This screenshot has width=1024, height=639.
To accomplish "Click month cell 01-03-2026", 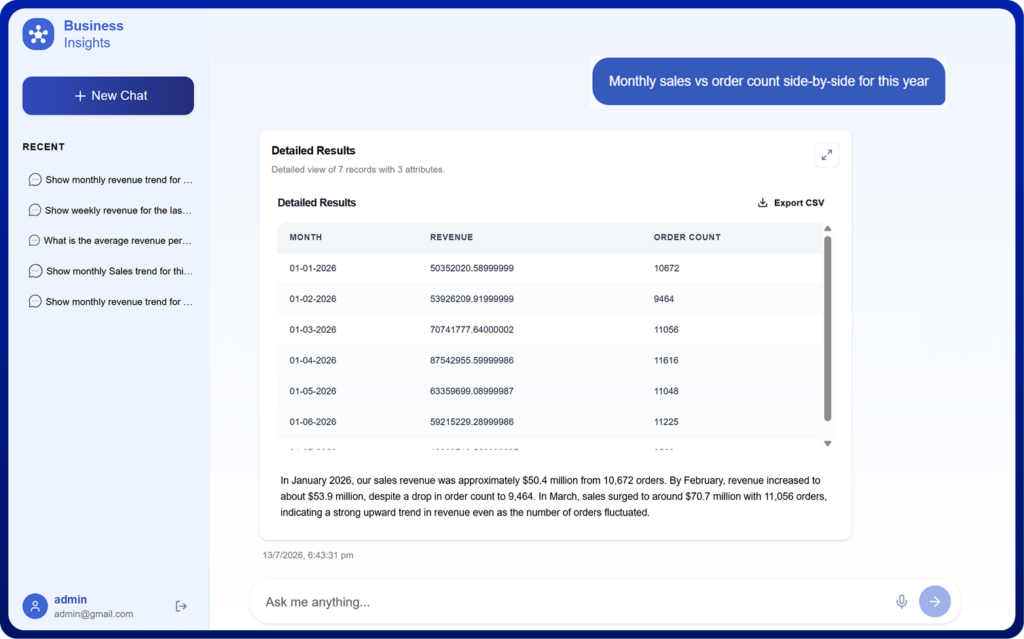I will [x=313, y=329].
